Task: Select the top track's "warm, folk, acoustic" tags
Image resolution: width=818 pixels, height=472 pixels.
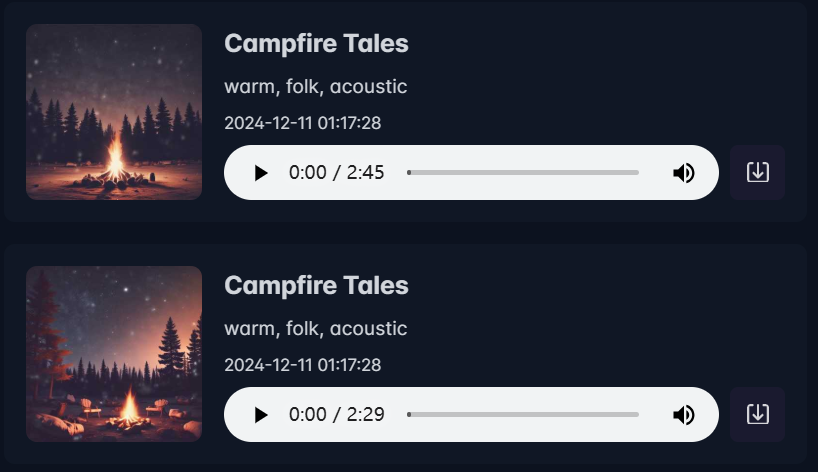Action: click(315, 86)
